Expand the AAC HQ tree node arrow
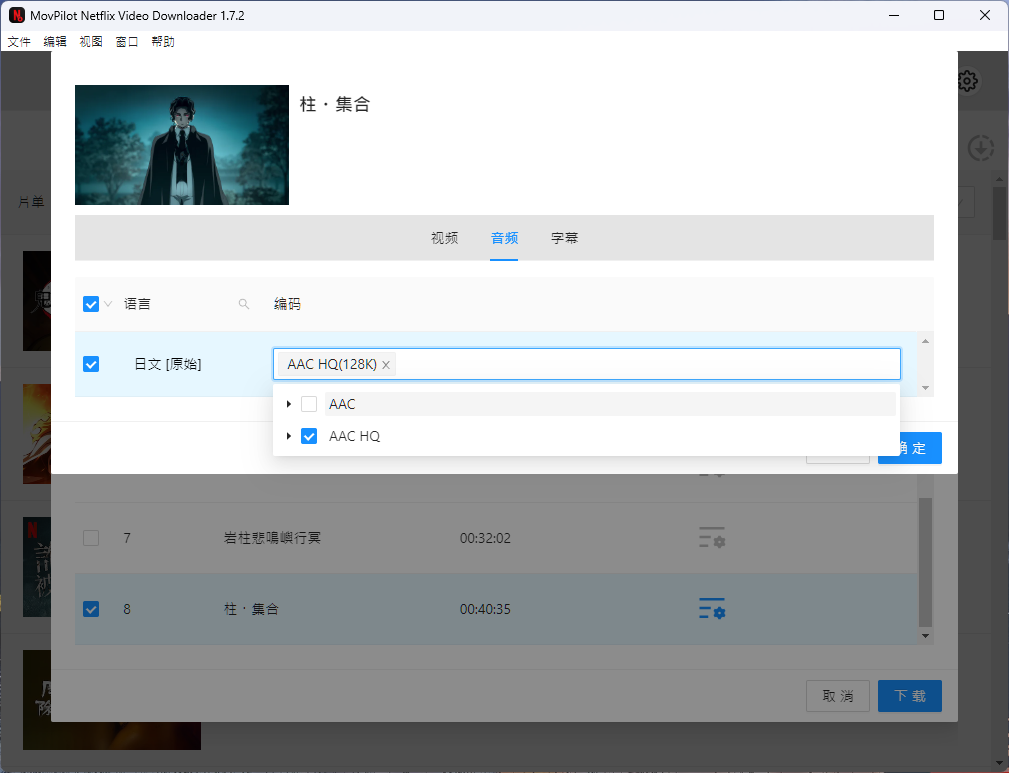This screenshot has width=1009, height=773. [289, 436]
